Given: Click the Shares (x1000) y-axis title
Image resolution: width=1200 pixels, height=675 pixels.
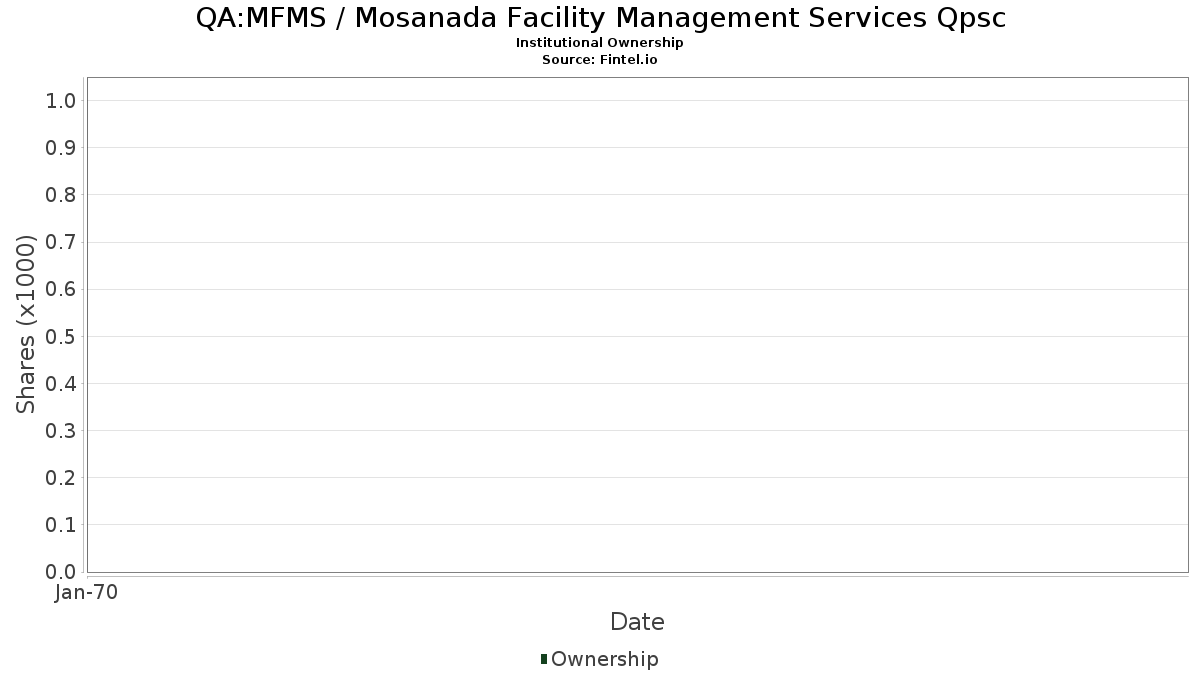Looking at the screenshot, I should (27, 324).
